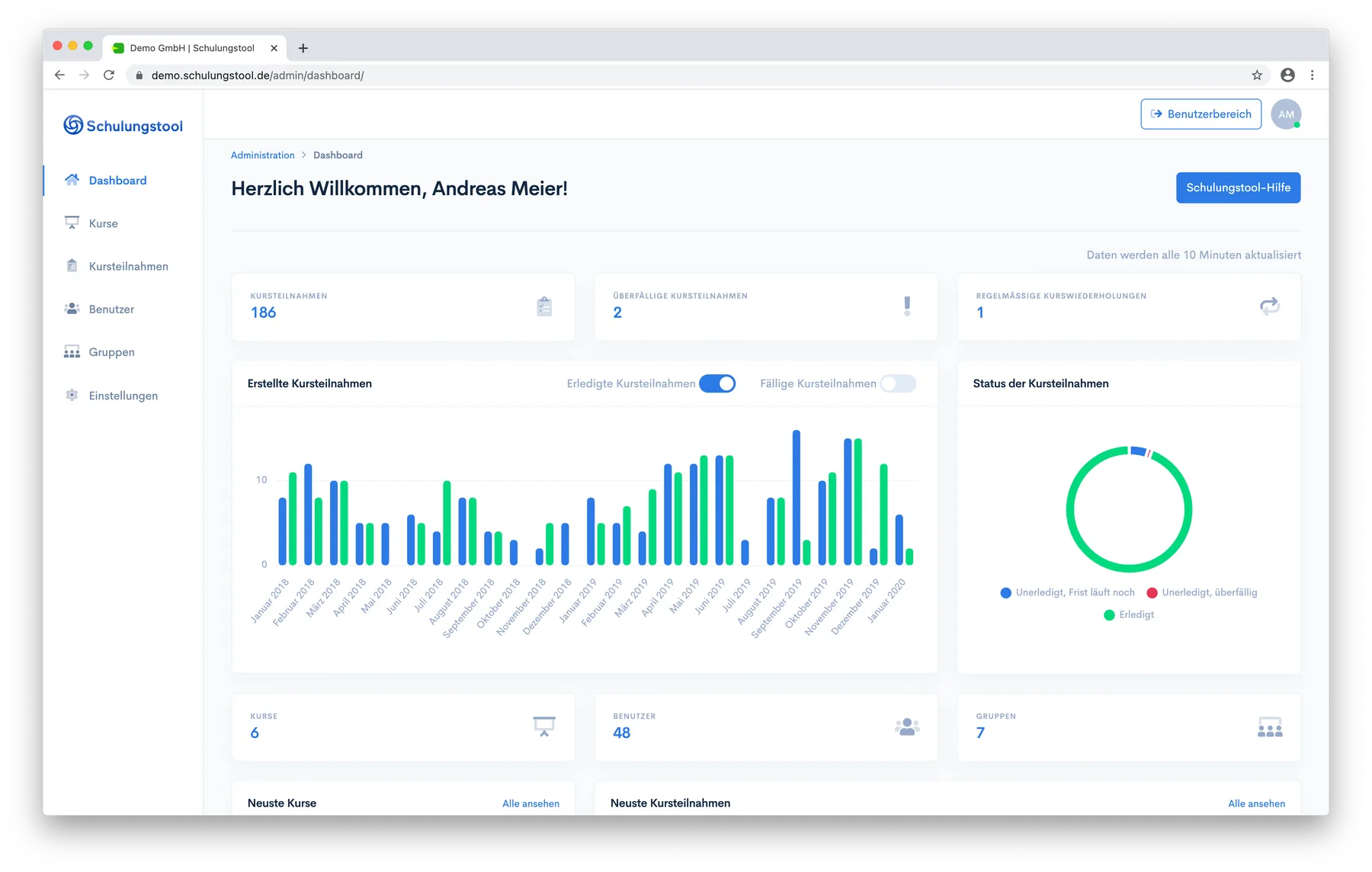The image size is (1372, 872).
Task: Click the Kursteilnahmen clipboard icon in sidebar
Action: [72, 266]
